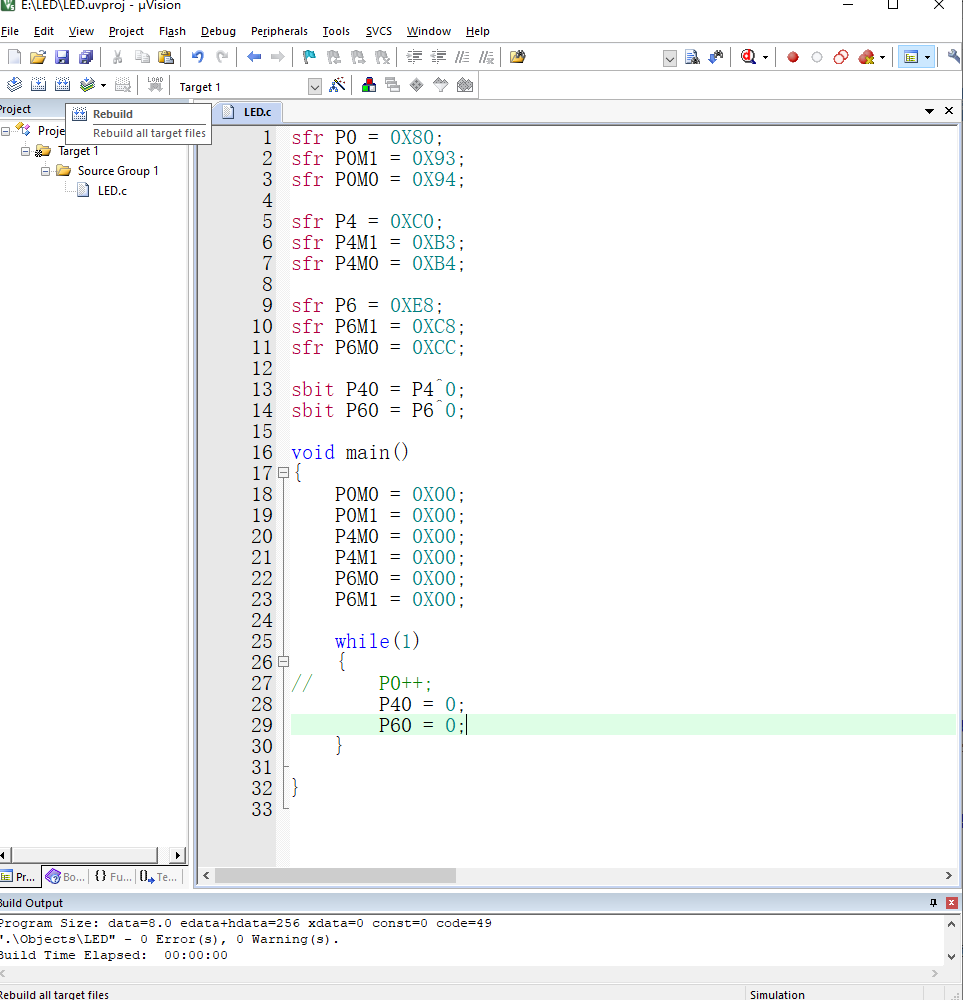Create a new file with the toolbar icon
Image resolution: width=963 pixels, height=1000 pixels.
click(x=14, y=57)
